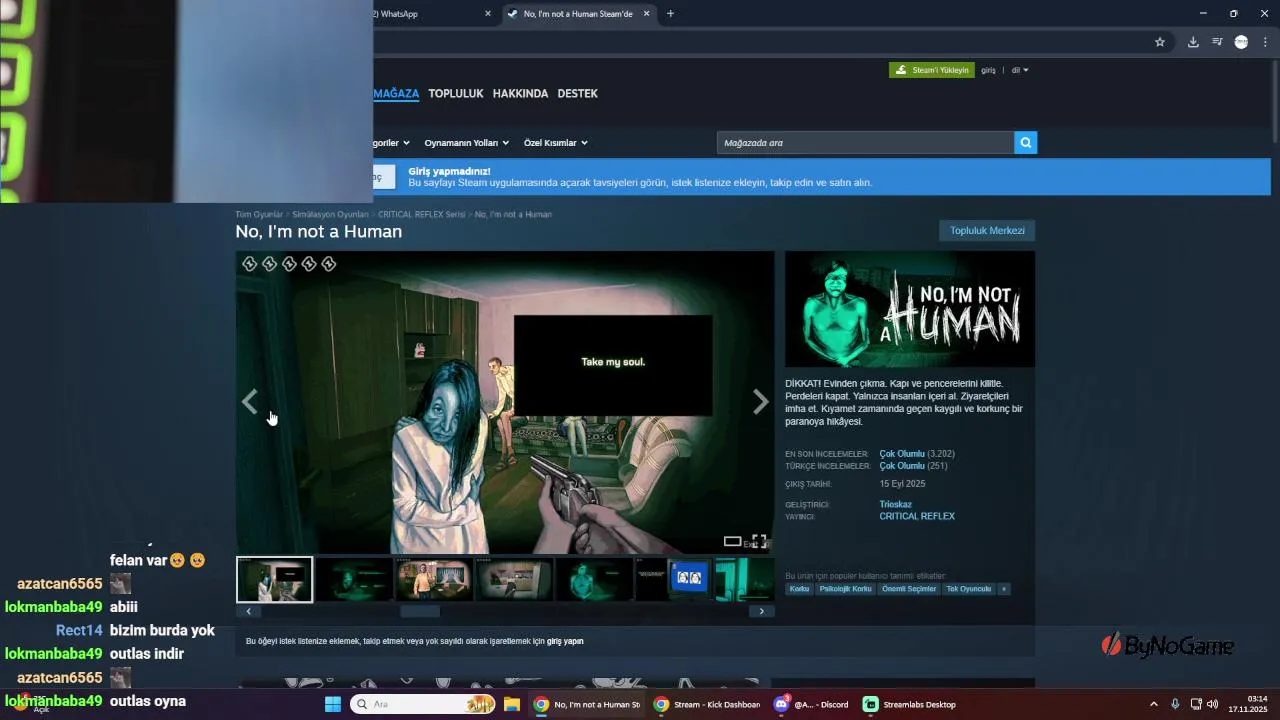Open Chrome media controls icon
Viewport: 1280px width, 720px height.
(x=1217, y=42)
